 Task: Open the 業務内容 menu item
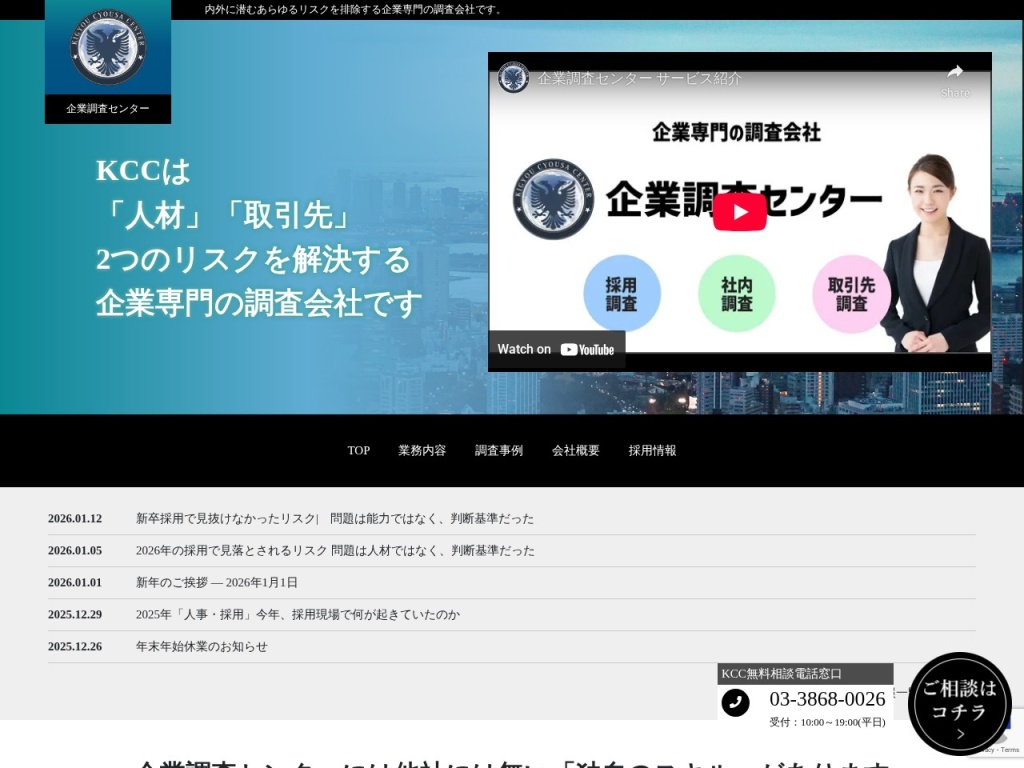tap(422, 451)
